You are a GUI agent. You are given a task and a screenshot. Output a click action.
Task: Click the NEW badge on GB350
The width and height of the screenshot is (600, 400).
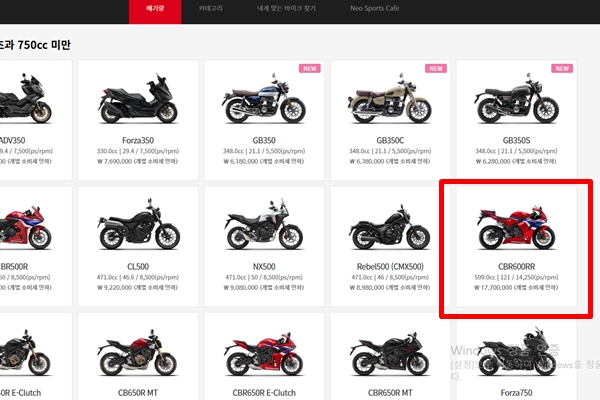coord(309,69)
